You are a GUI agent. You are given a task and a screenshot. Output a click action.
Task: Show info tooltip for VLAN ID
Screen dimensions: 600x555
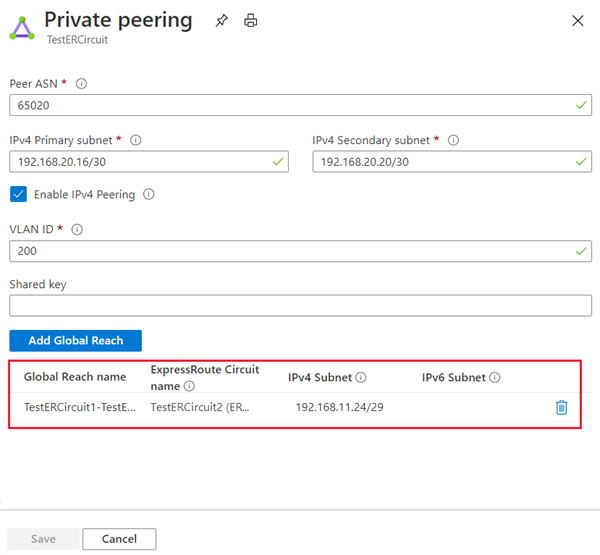tap(77, 229)
